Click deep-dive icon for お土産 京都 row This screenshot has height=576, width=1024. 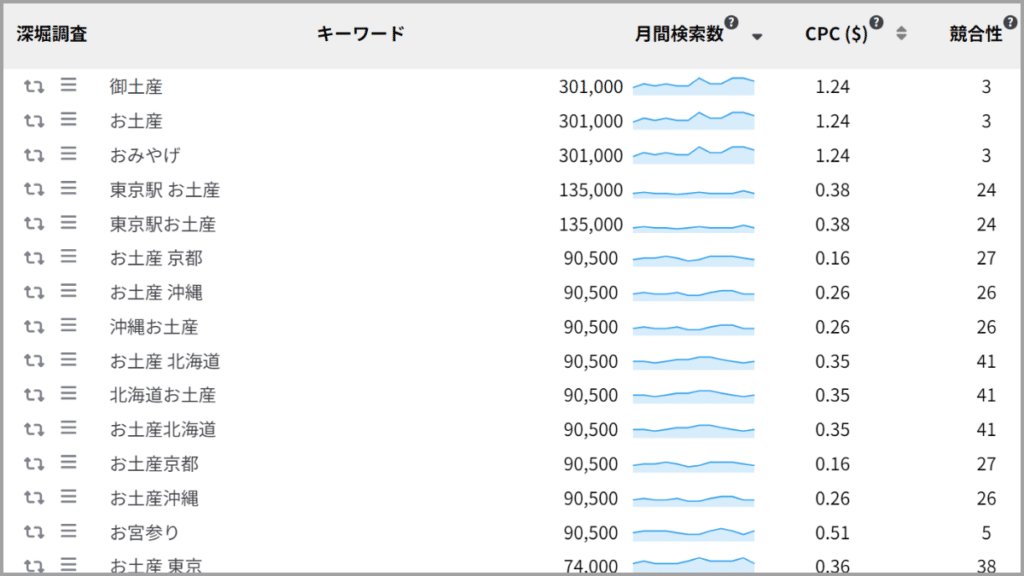point(34,258)
